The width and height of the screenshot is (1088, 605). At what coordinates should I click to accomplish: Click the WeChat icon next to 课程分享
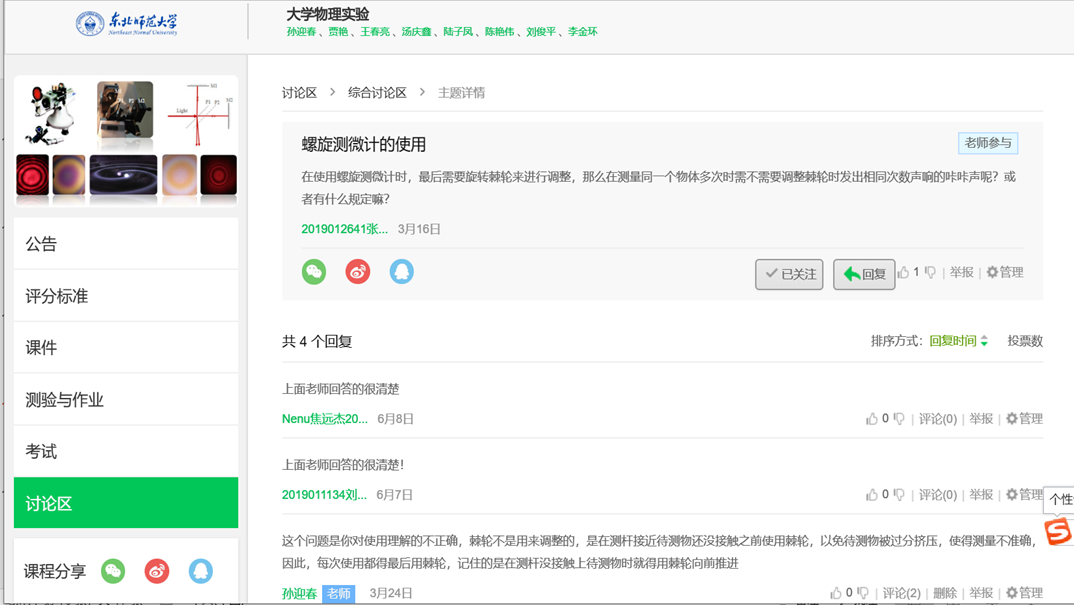click(x=113, y=571)
